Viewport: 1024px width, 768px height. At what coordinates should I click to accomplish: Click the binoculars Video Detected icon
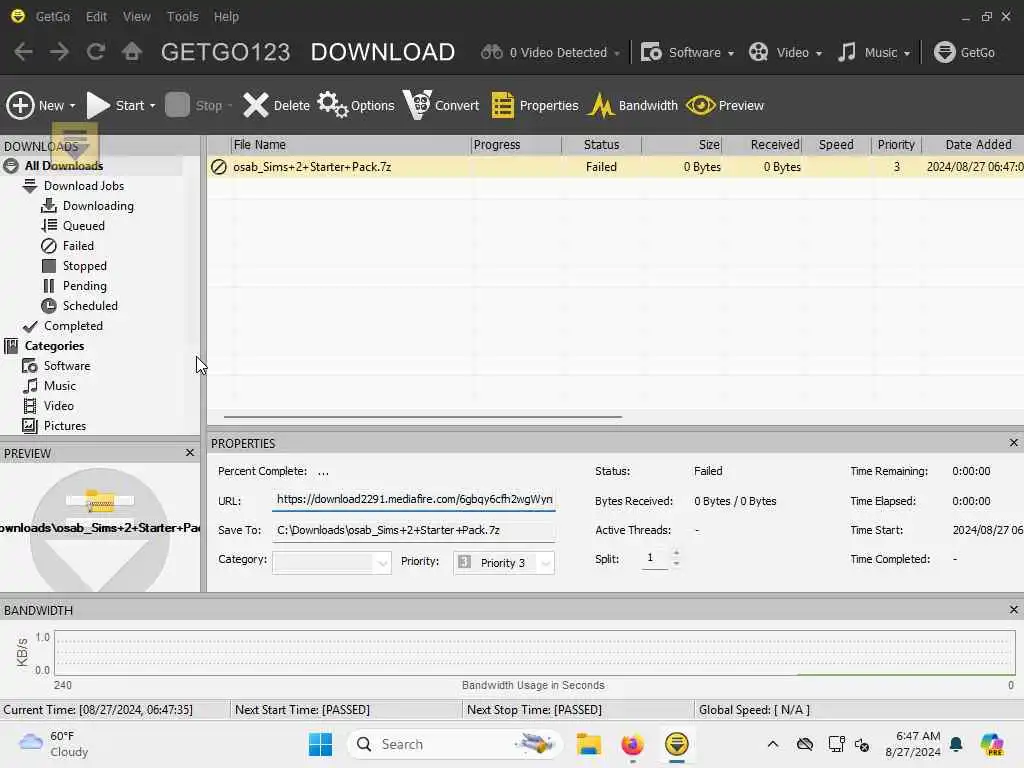pos(492,52)
